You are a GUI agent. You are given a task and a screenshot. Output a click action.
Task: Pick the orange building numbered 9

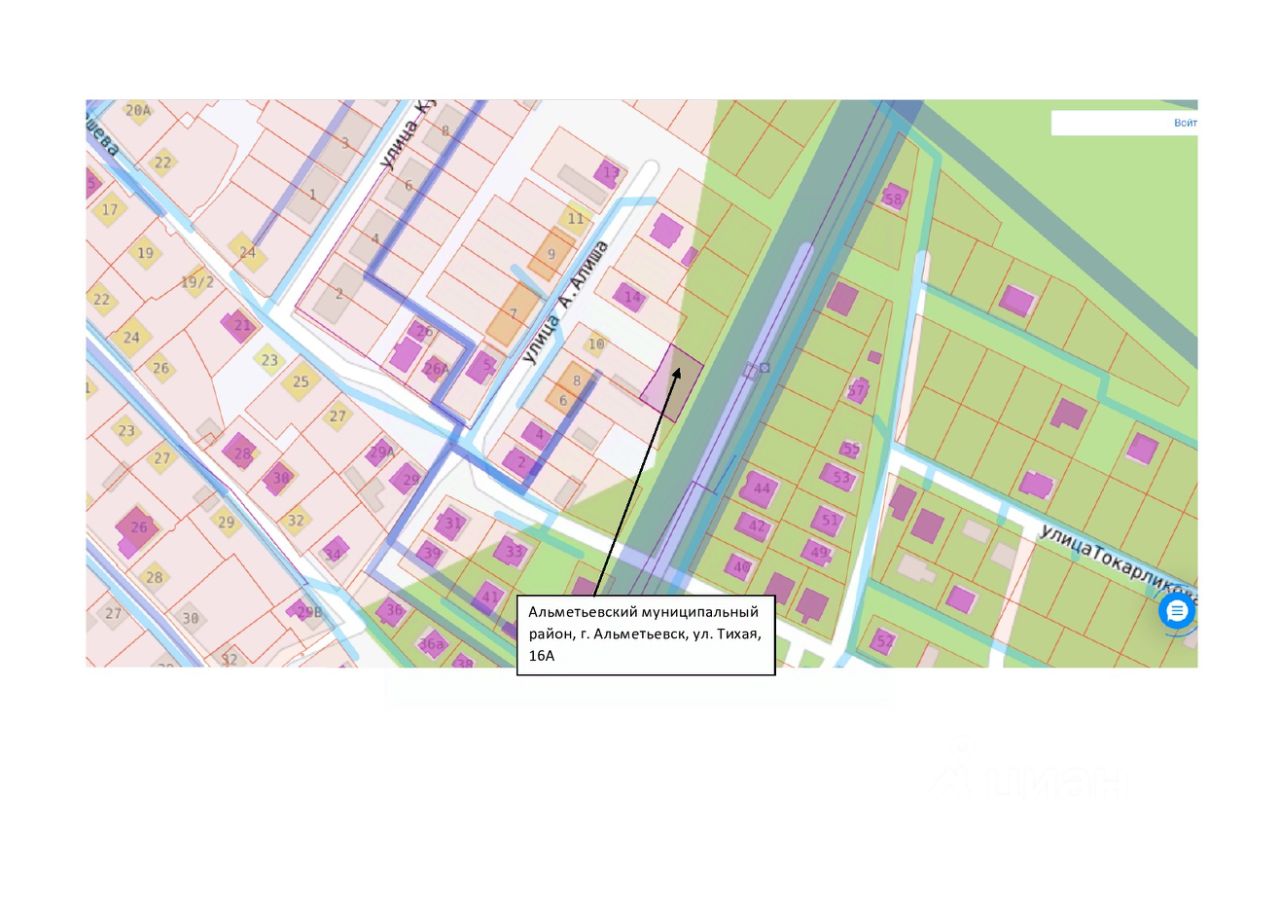[x=552, y=254]
